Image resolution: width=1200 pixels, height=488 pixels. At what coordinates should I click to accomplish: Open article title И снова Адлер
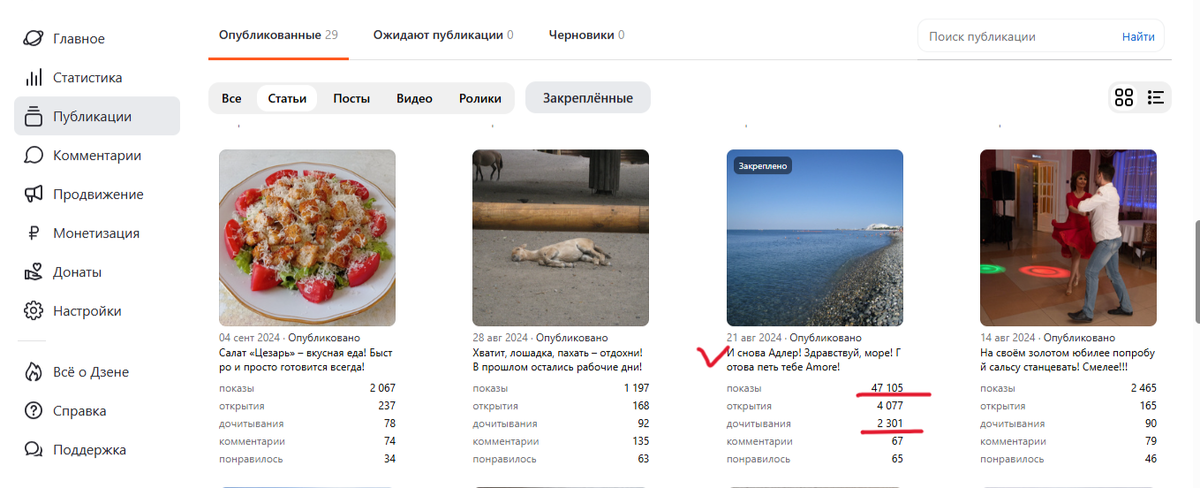click(815, 360)
